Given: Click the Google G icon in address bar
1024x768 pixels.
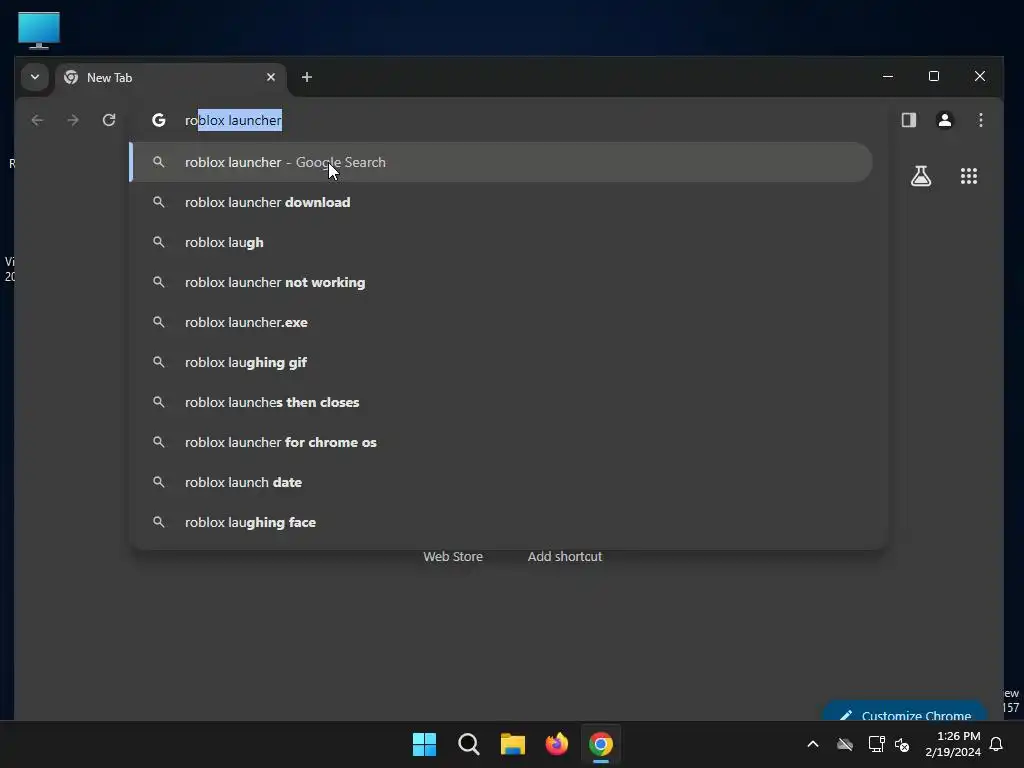Looking at the screenshot, I should [x=159, y=120].
